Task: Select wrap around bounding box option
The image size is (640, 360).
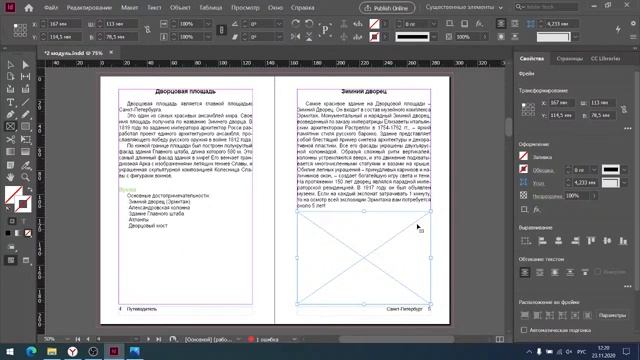Action: click(x=540, y=272)
